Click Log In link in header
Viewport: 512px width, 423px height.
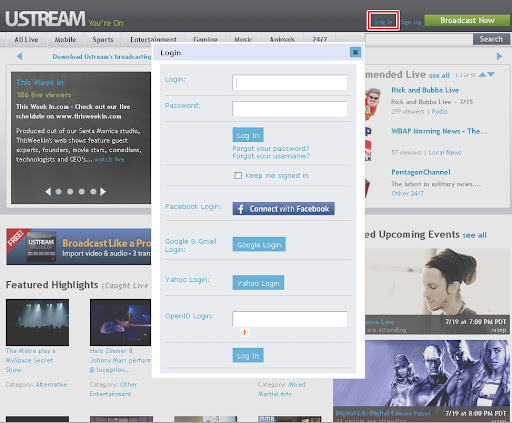point(383,22)
